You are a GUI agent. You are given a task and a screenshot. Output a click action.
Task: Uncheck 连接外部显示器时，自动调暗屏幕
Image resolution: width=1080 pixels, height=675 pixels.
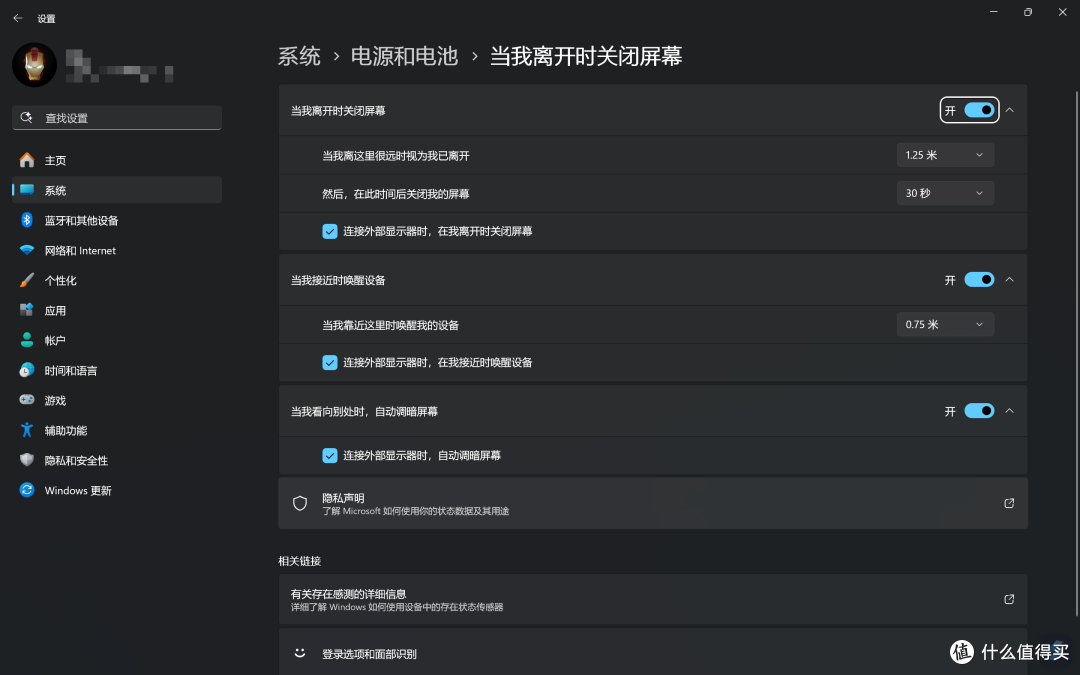[x=330, y=455]
